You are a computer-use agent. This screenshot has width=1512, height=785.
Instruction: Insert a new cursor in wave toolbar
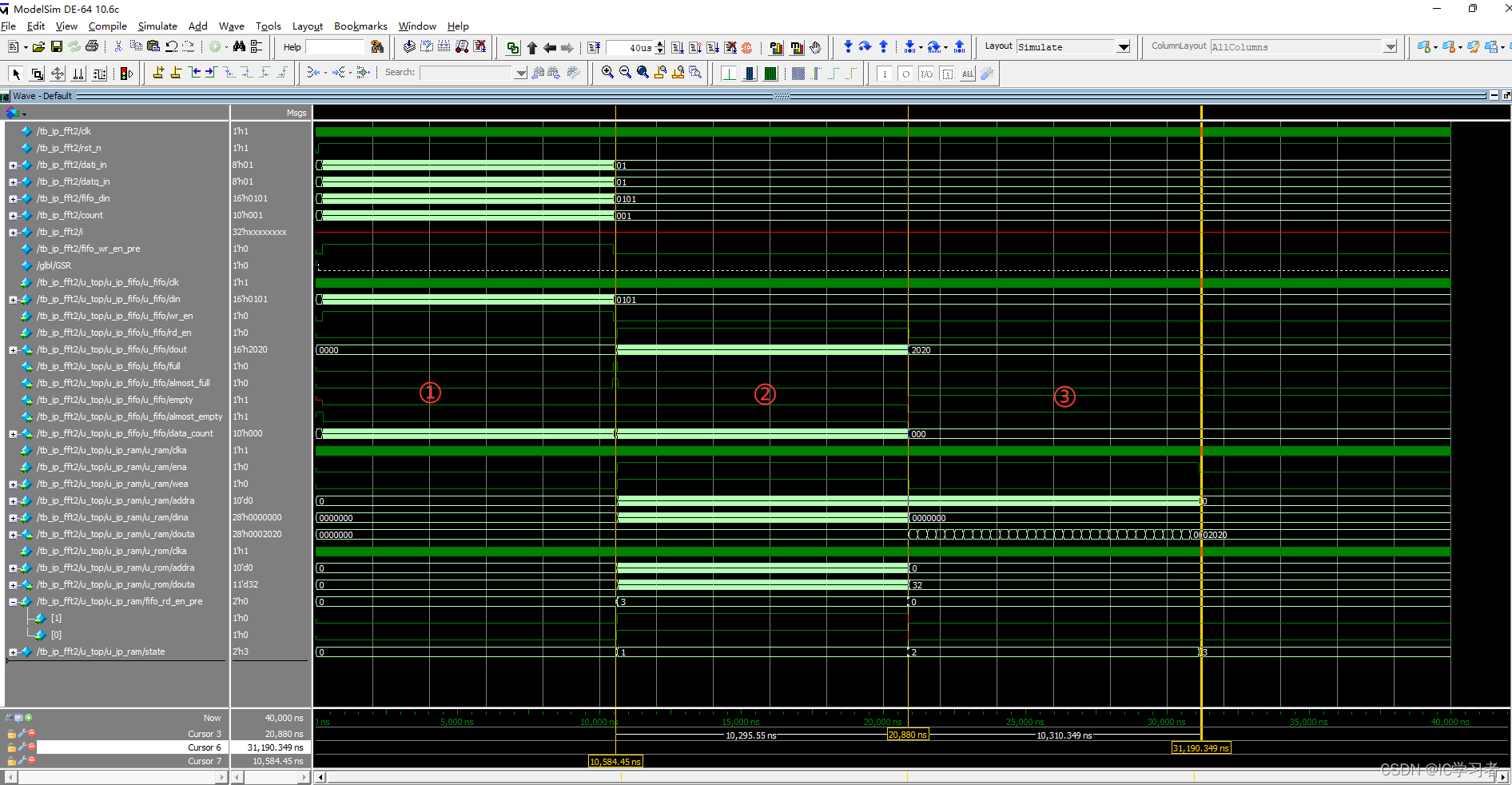click(x=158, y=73)
